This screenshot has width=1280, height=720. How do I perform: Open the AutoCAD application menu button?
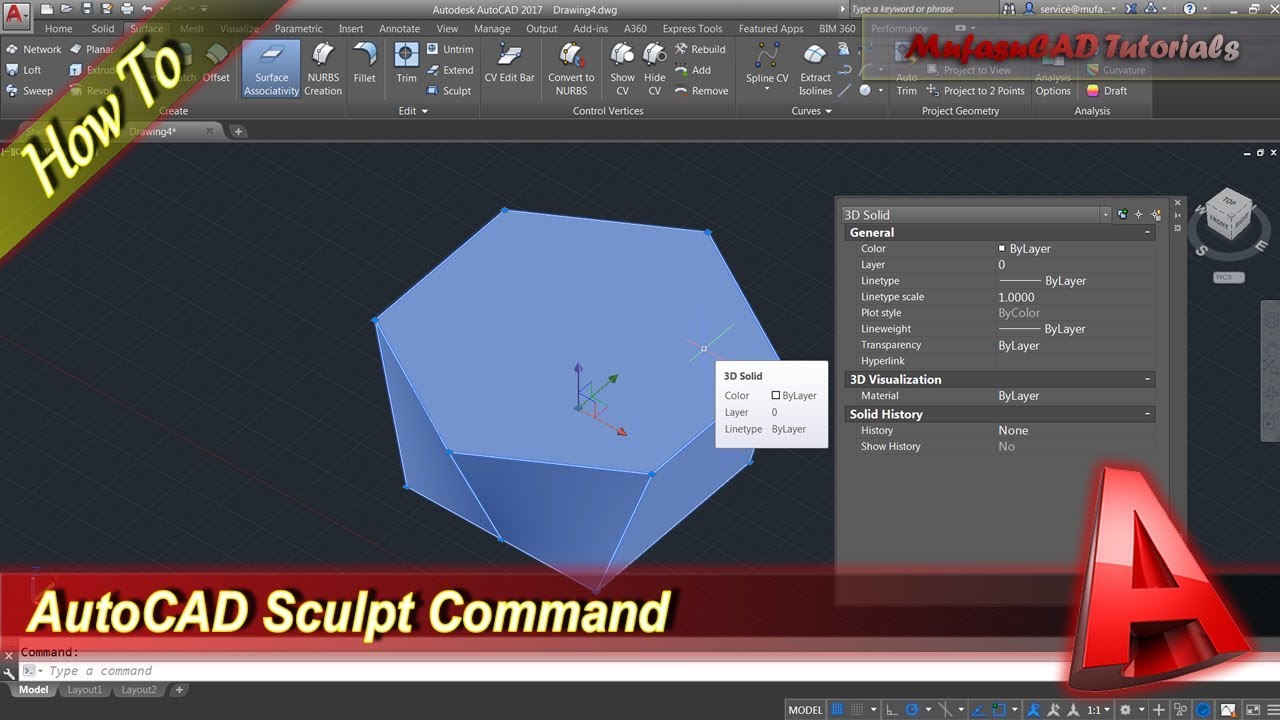pos(16,14)
